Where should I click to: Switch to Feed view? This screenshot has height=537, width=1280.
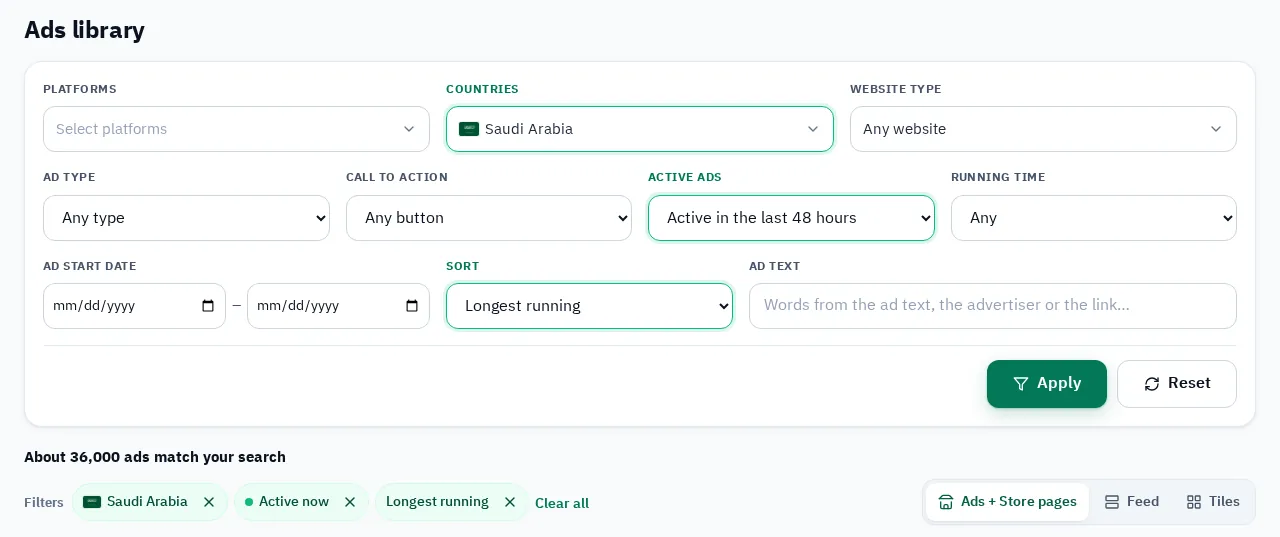[1132, 502]
